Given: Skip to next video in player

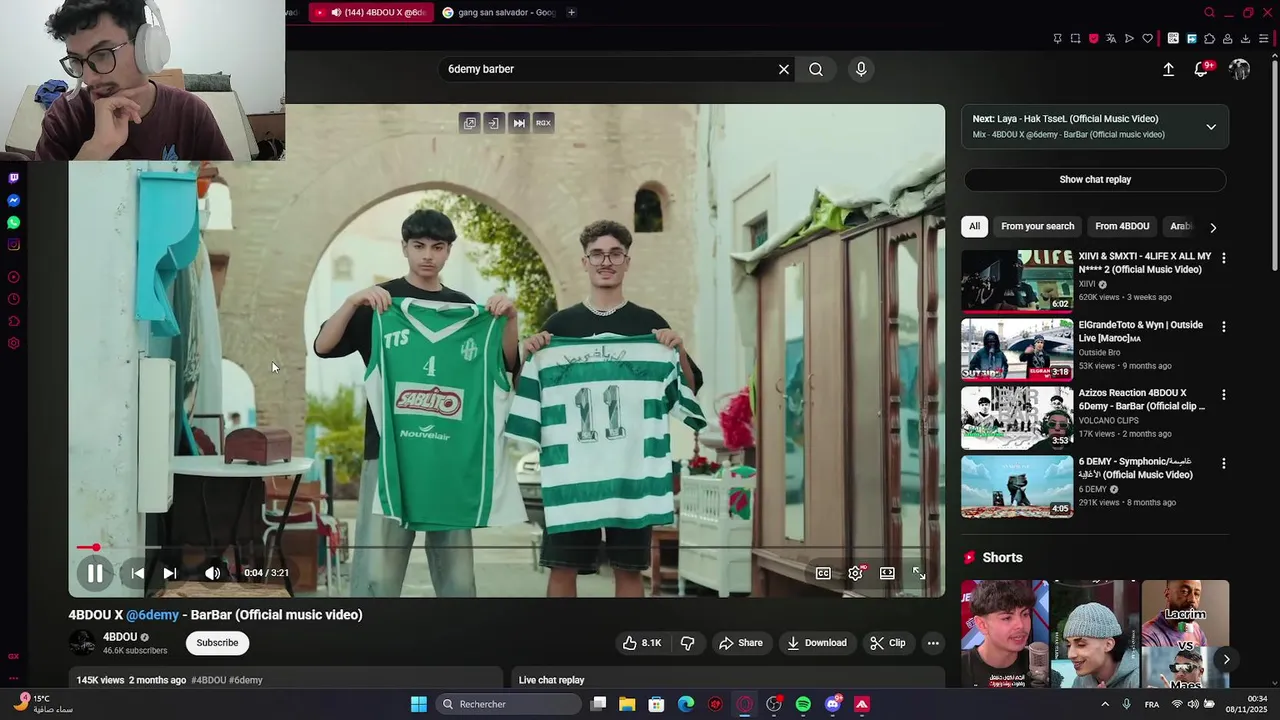Looking at the screenshot, I should pyautogui.click(x=170, y=573).
